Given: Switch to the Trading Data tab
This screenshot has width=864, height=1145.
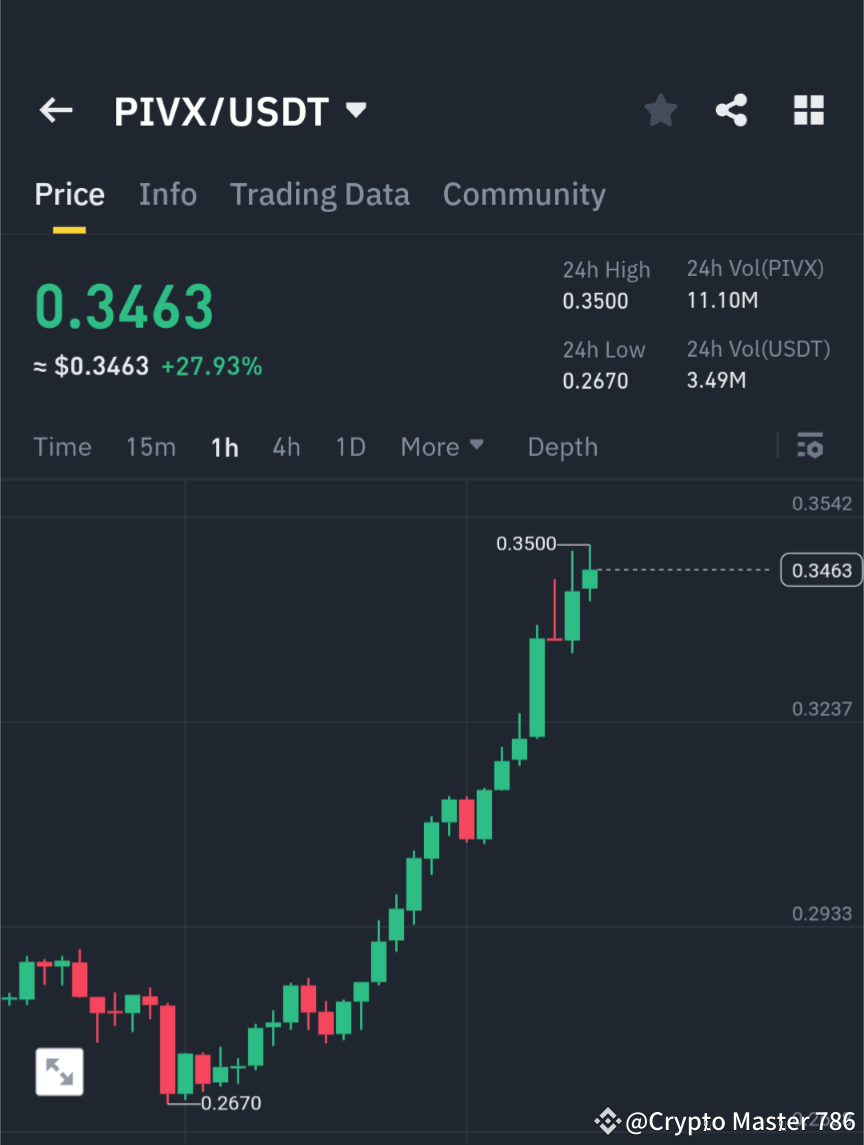Looking at the screenshot, I should coord(320,194).
